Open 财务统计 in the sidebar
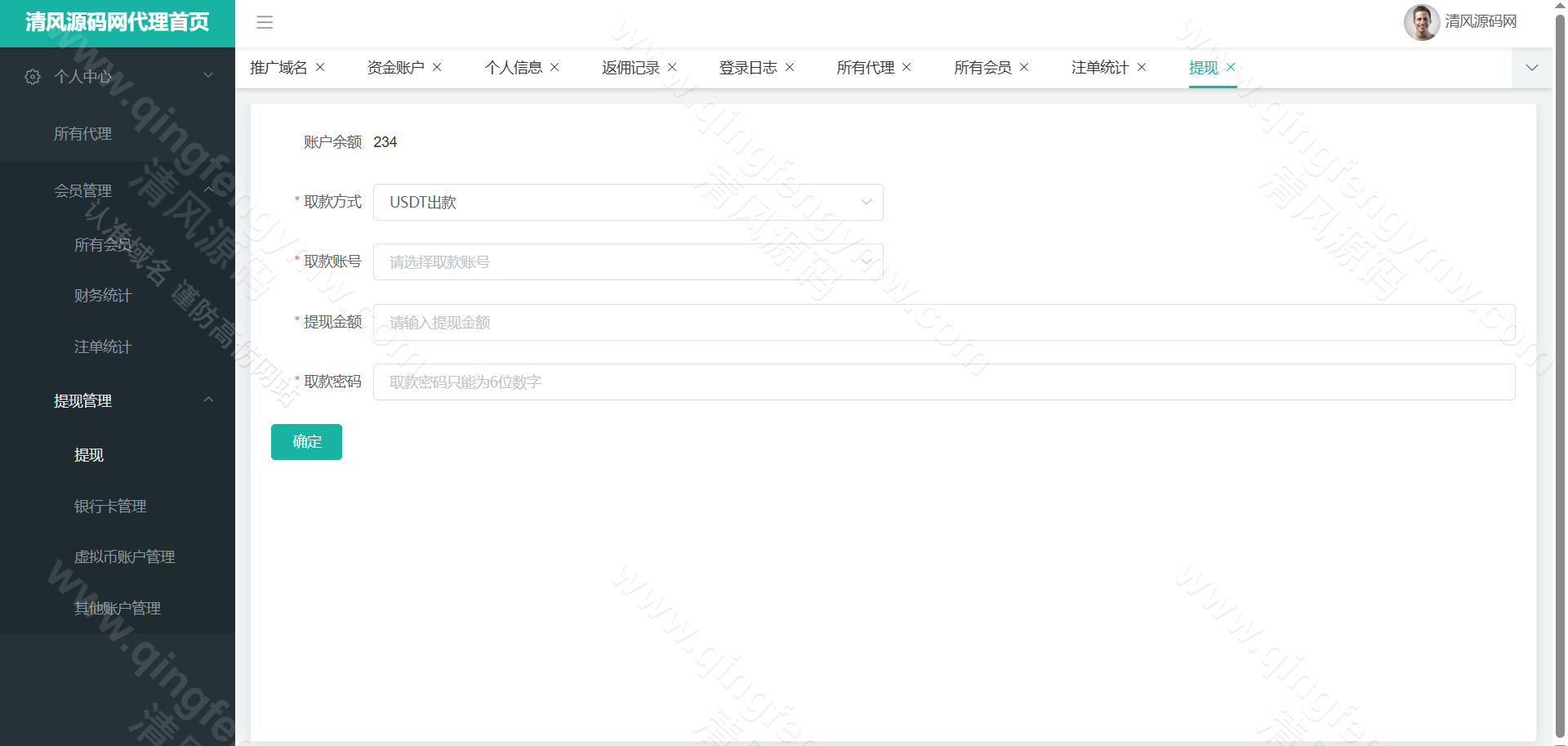 coord(118,295)
